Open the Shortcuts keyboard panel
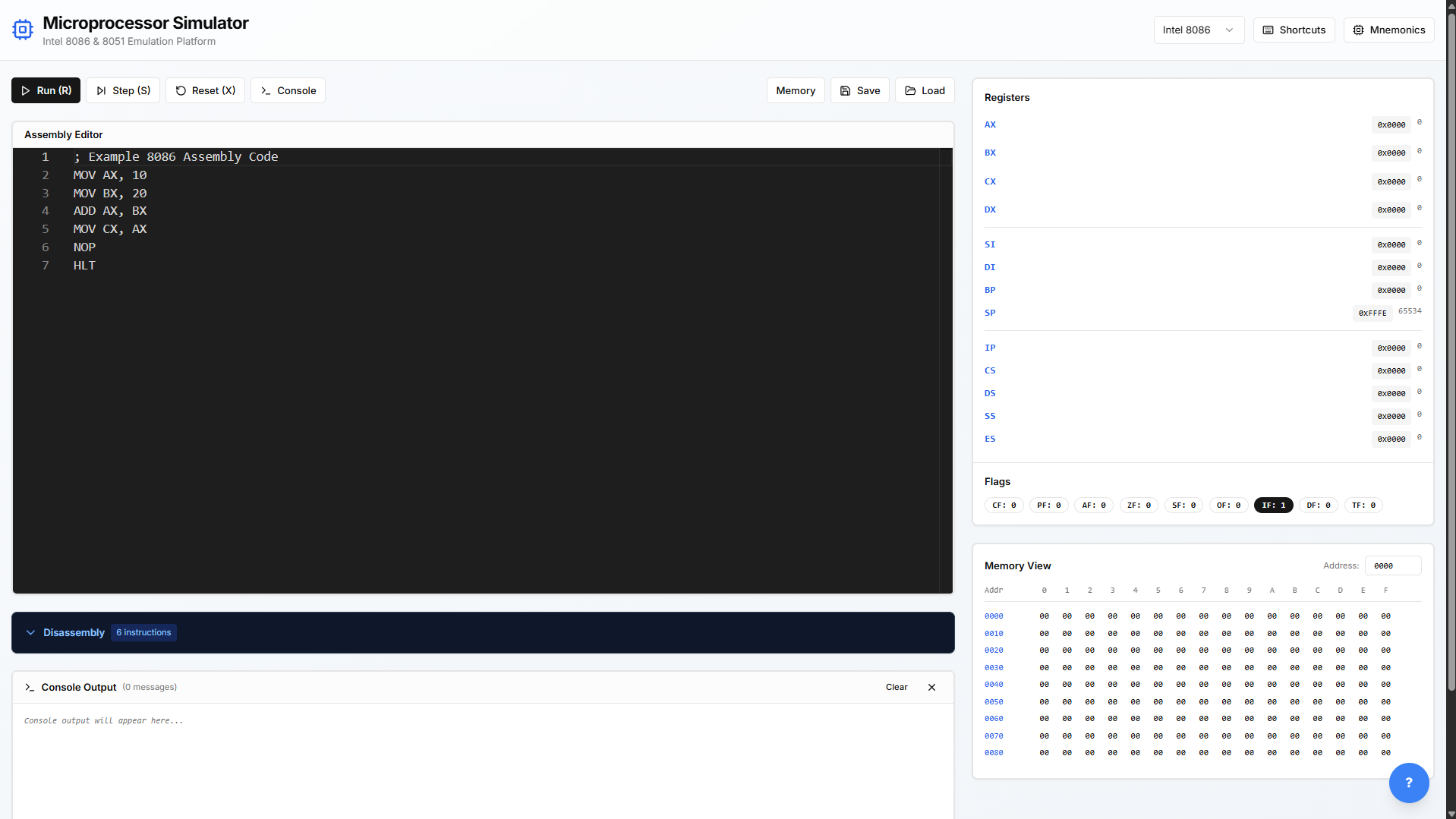The height and width of the screenshot is (819, 1456). point(1294,30)
